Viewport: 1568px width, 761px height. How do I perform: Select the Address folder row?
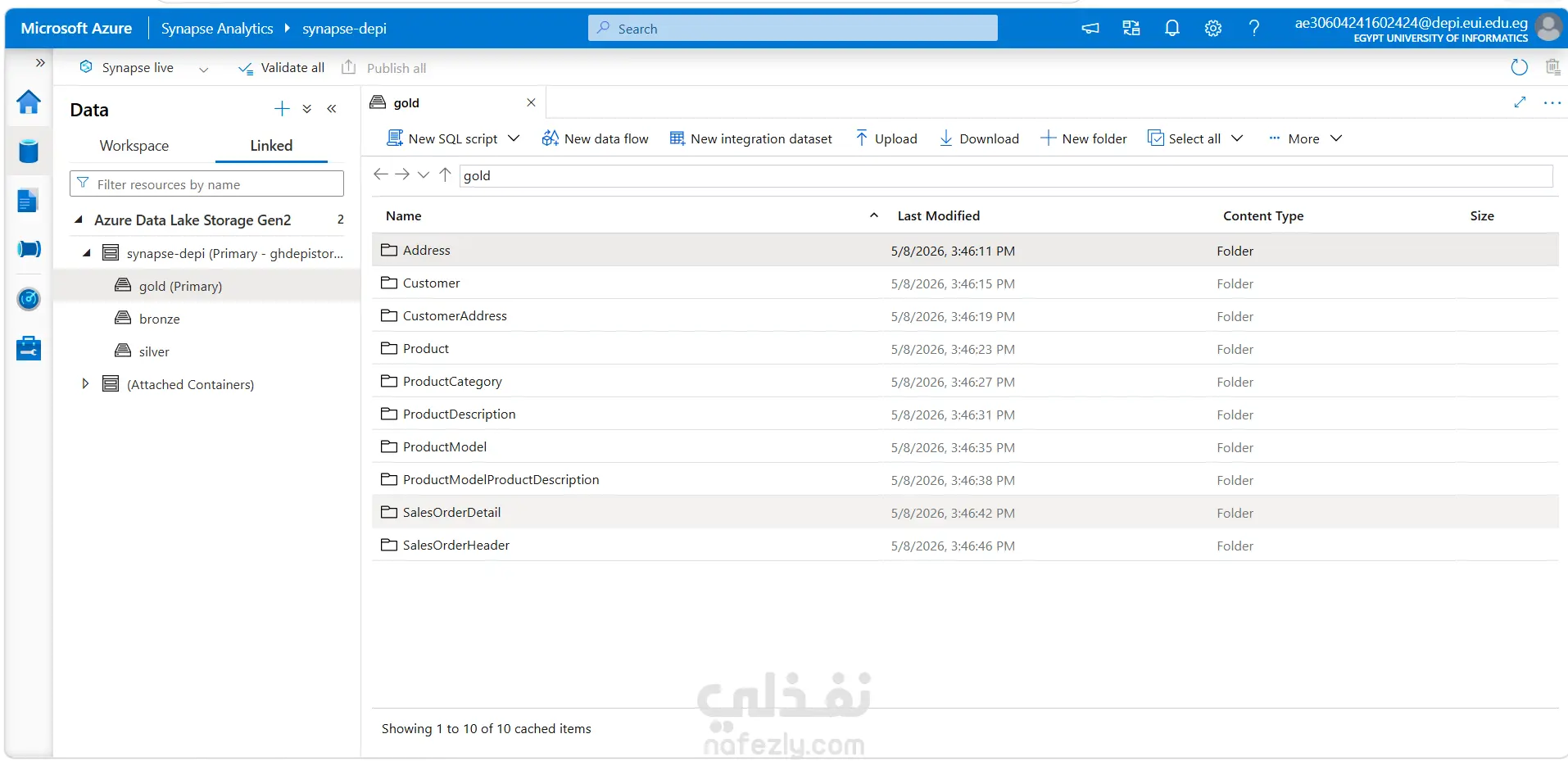point(965,250)
